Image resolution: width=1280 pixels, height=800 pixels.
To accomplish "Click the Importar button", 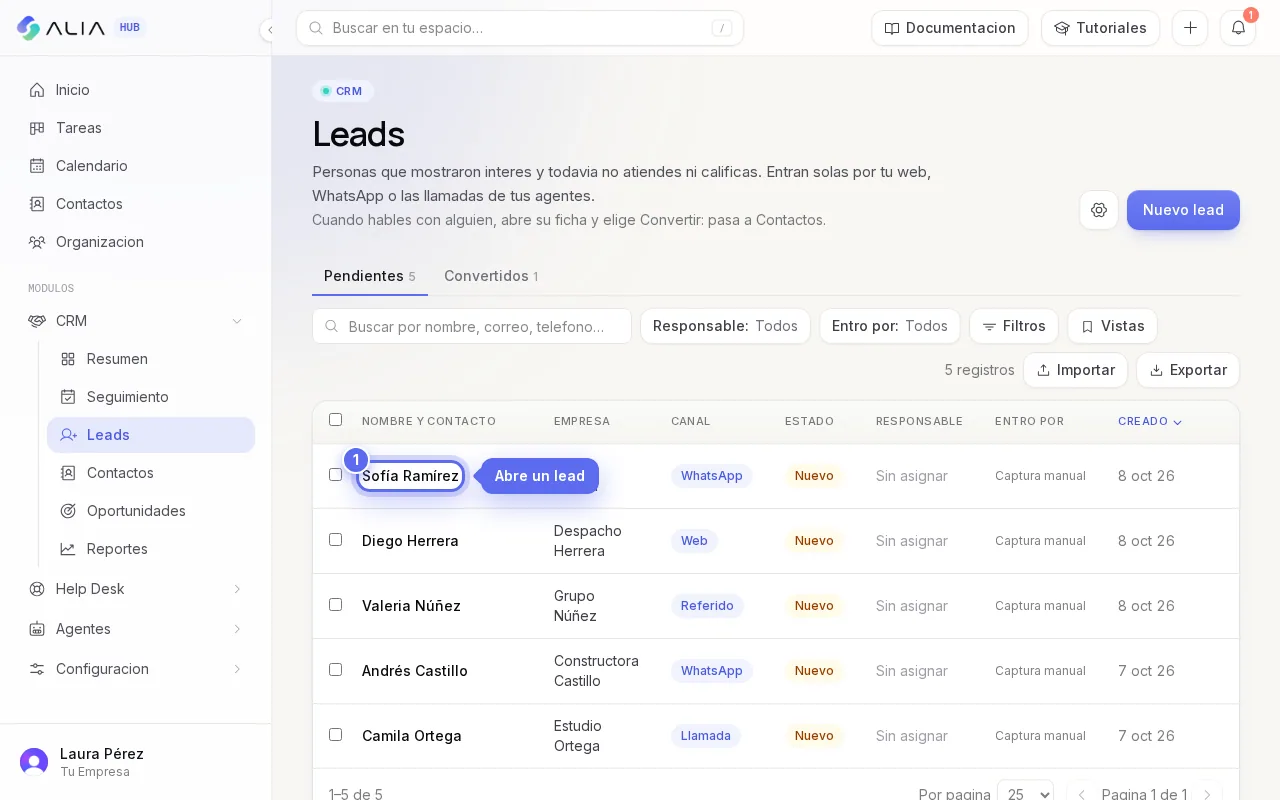I will (1075, 370).
